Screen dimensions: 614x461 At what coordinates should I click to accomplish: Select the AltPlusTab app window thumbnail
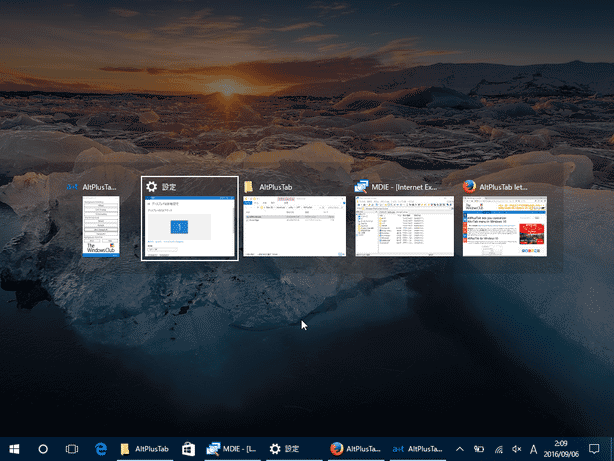tap(101, 227)
